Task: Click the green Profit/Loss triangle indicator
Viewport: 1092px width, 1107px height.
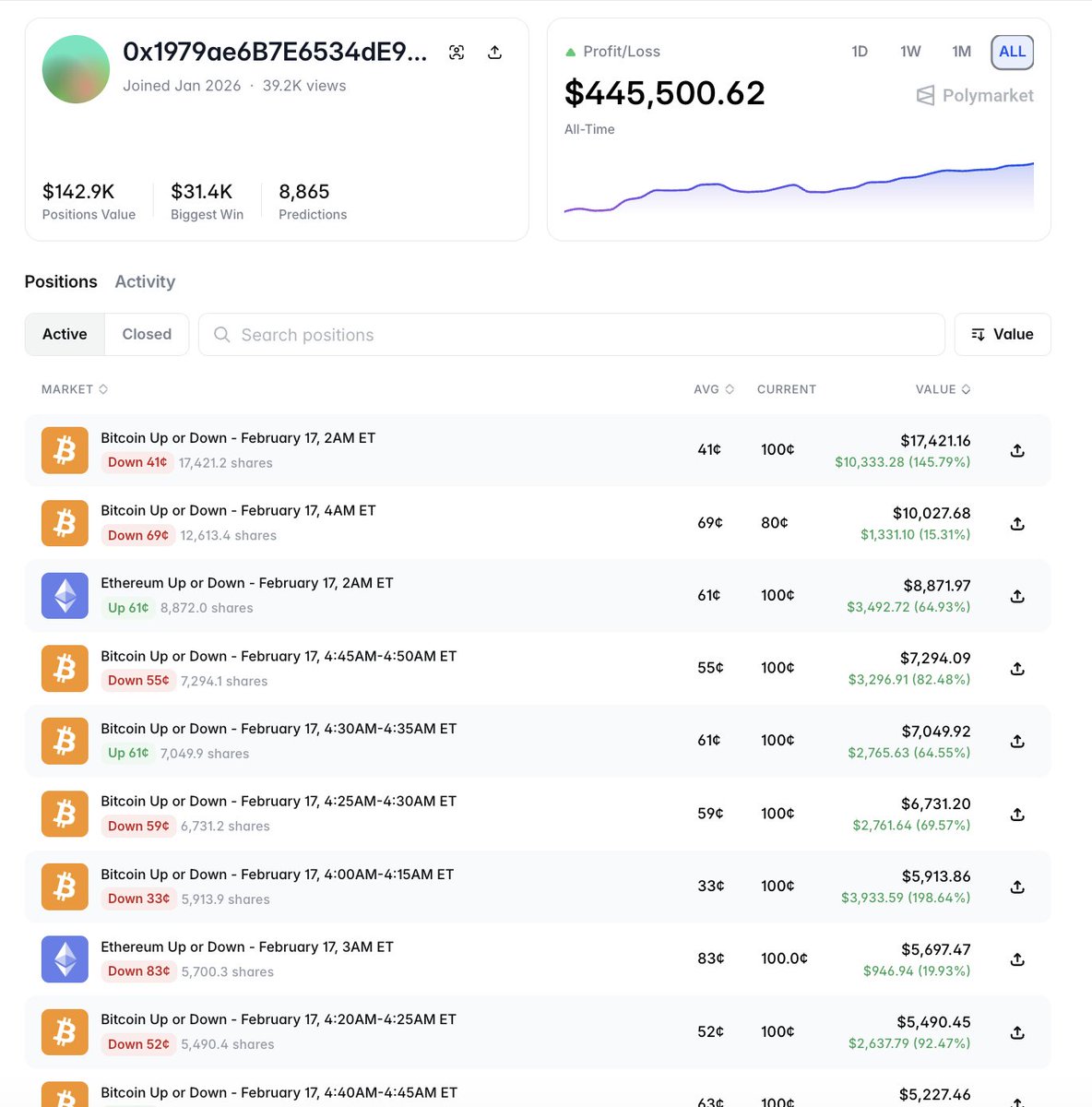Action: (570, 53)
